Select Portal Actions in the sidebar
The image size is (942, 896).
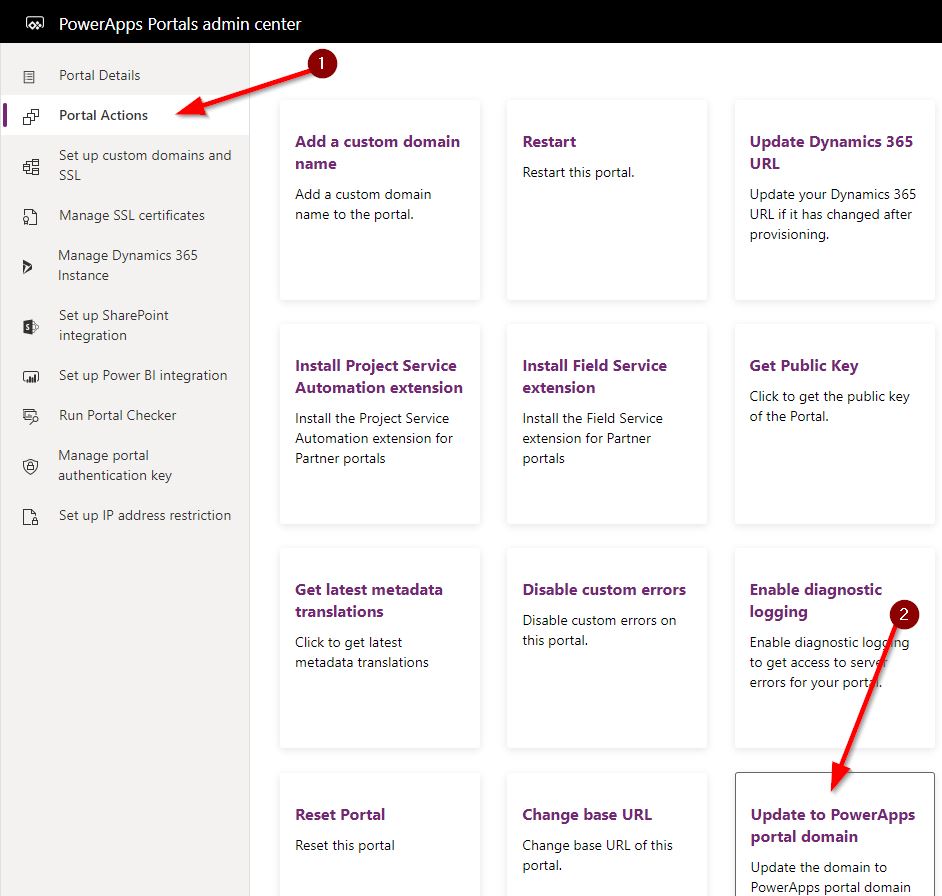(125, 115)
